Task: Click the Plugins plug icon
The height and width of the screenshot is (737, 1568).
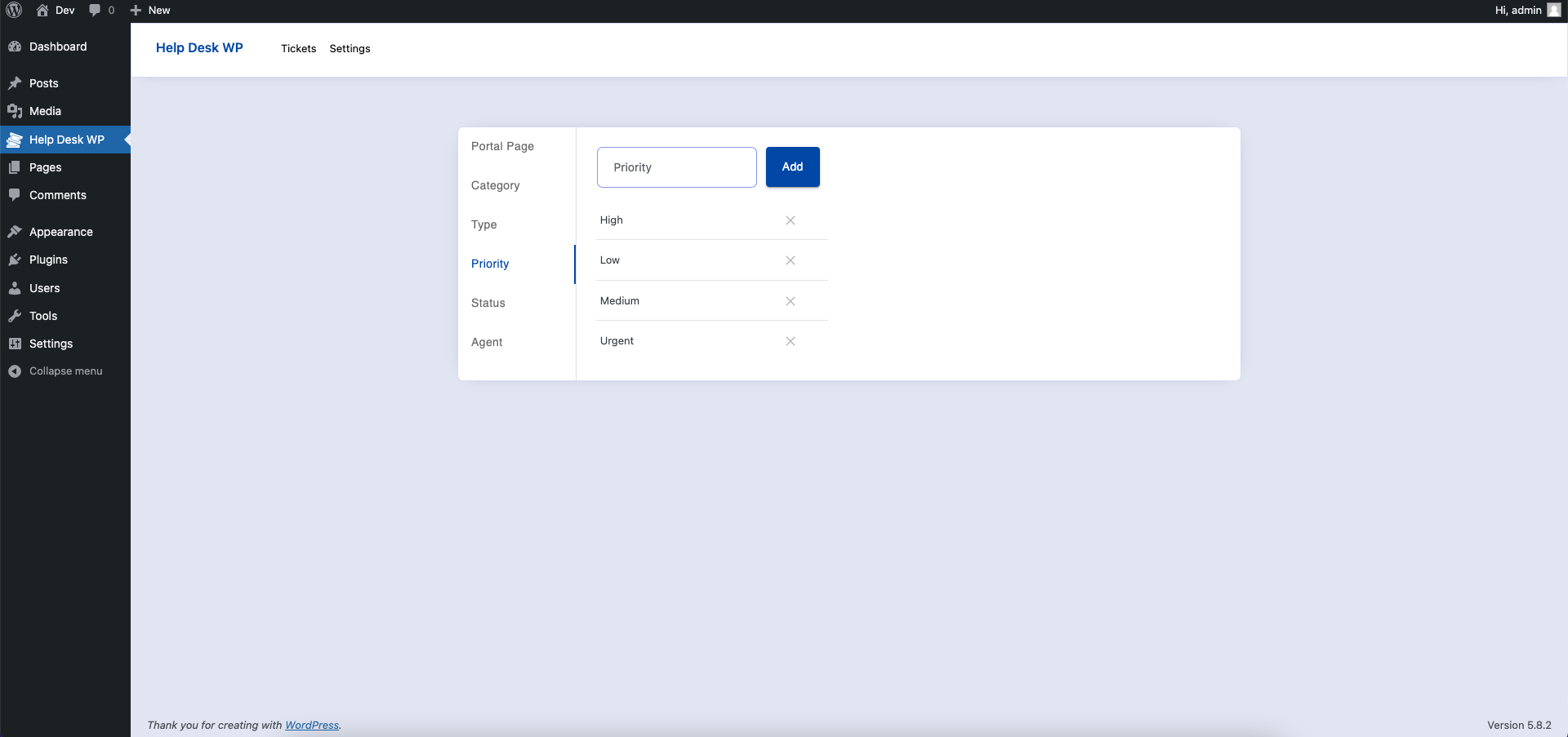Action: [x=15, y=260]
